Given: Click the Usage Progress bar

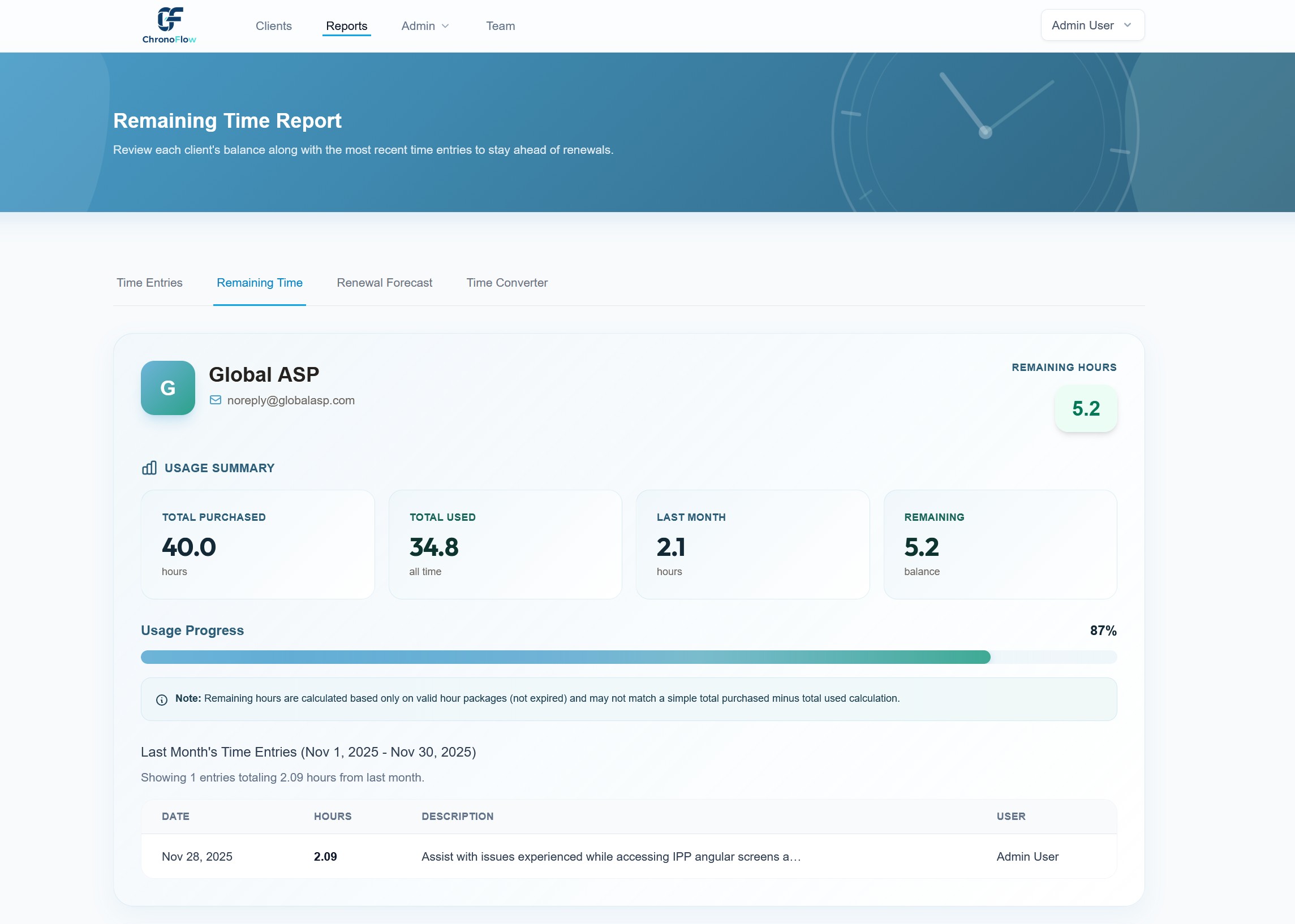Looking at the screenshot, I should pyautogui.click(x=629, y=657).
